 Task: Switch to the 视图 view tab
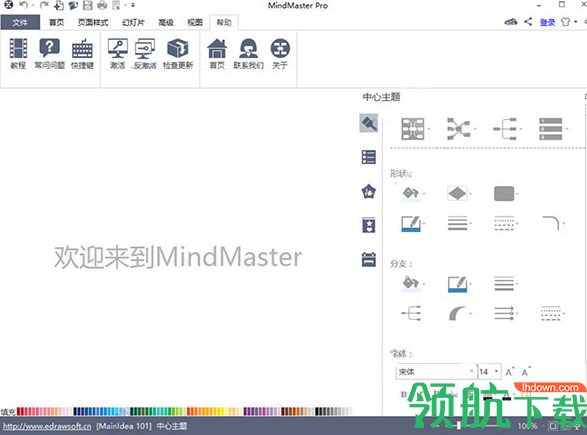(x=195, y=22)
